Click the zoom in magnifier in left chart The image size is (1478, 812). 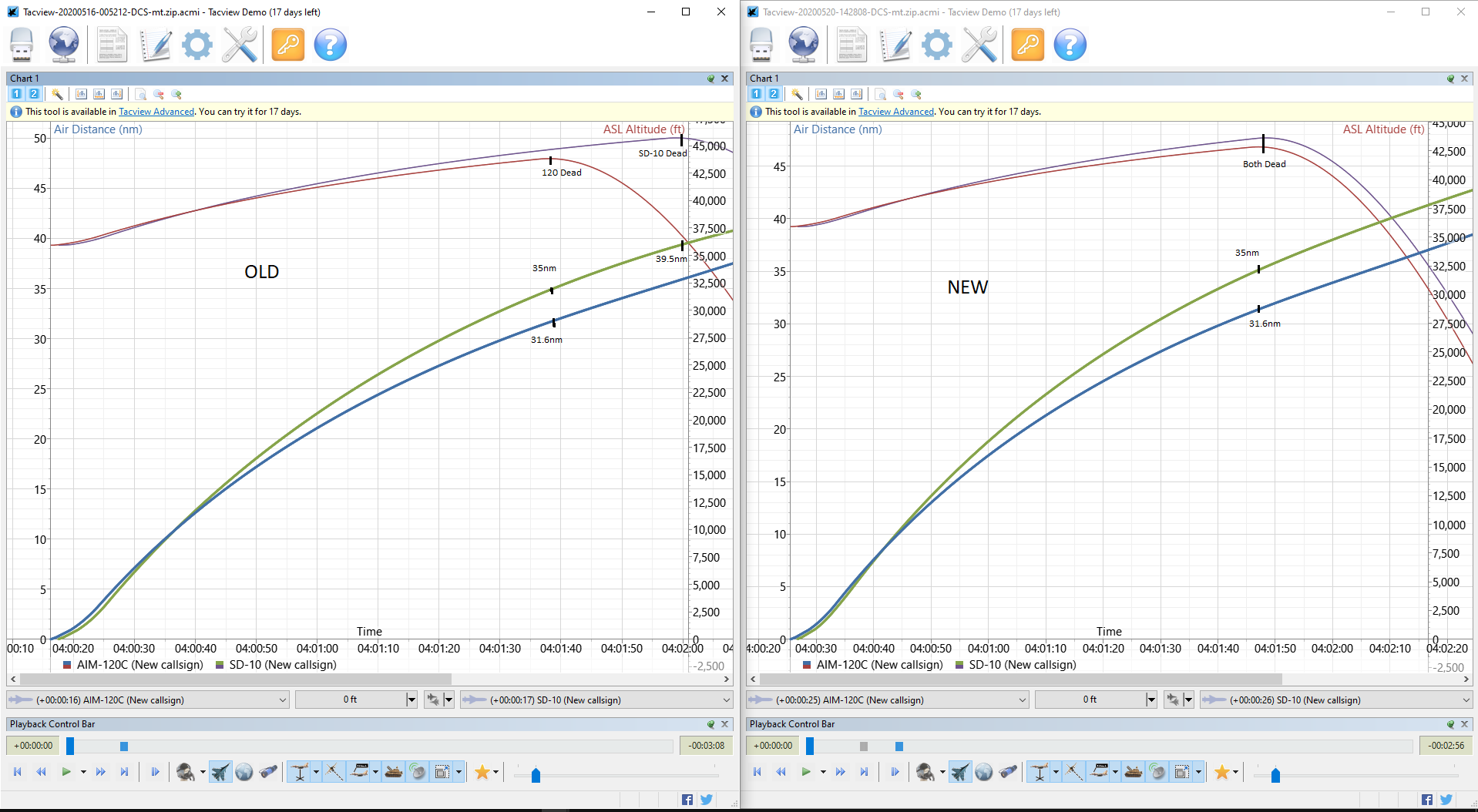[x=176, y=94]
